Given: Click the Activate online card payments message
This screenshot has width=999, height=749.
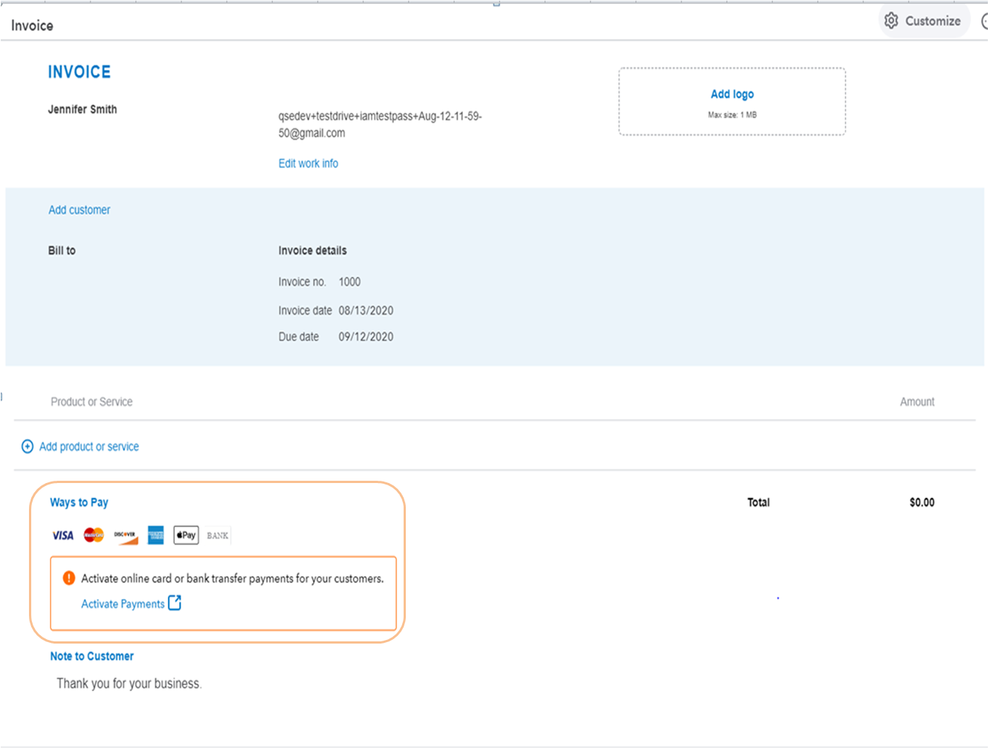Looking at the screenshot, I should [x=232, y=579].
